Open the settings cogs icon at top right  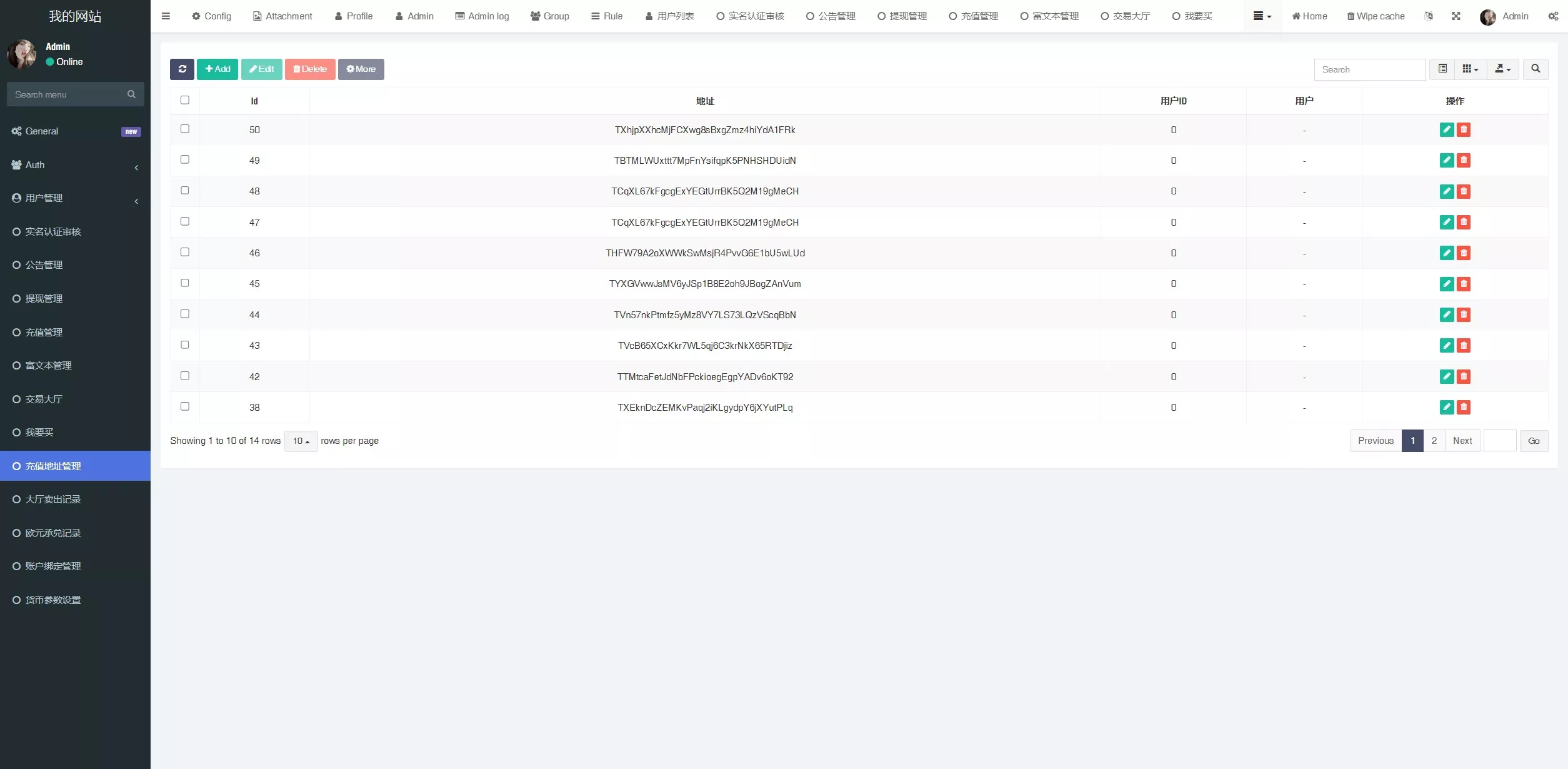click(x=1553, y=16)
